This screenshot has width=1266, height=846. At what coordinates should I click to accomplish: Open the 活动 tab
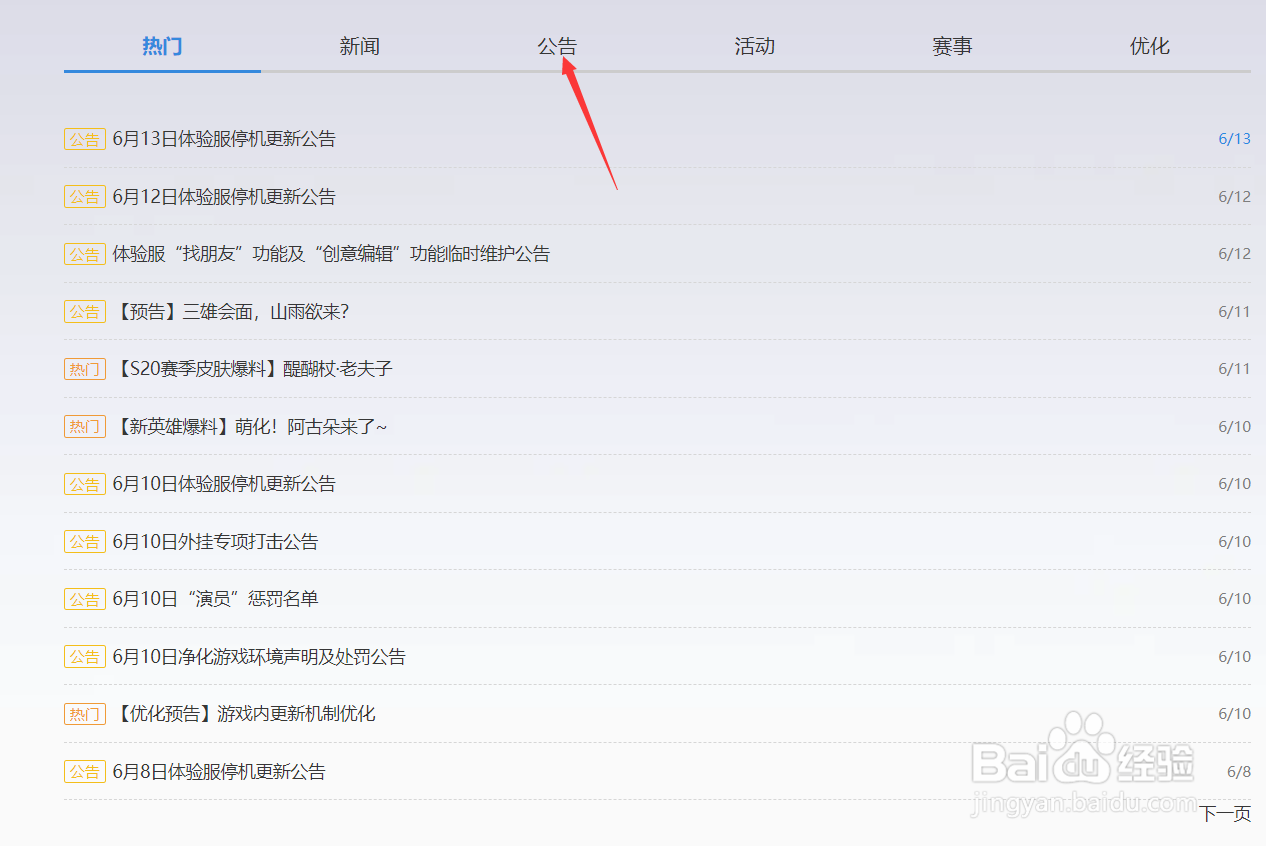[755, 46]
